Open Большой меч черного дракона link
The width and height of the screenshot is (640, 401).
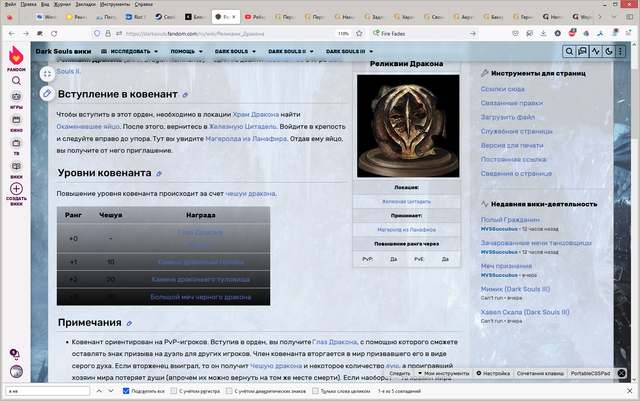click(x=200, y=297)
